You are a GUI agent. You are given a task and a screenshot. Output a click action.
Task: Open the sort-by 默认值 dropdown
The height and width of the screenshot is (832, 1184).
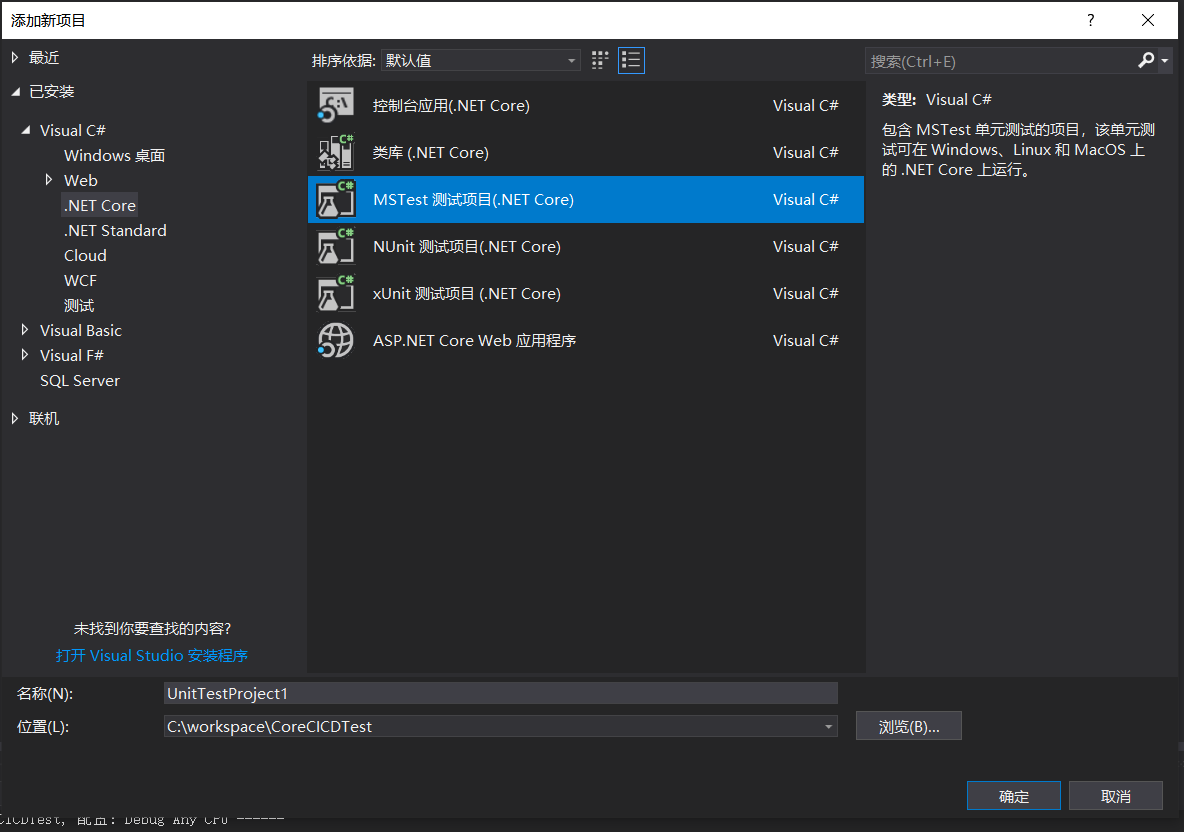[x=481, y=61]
